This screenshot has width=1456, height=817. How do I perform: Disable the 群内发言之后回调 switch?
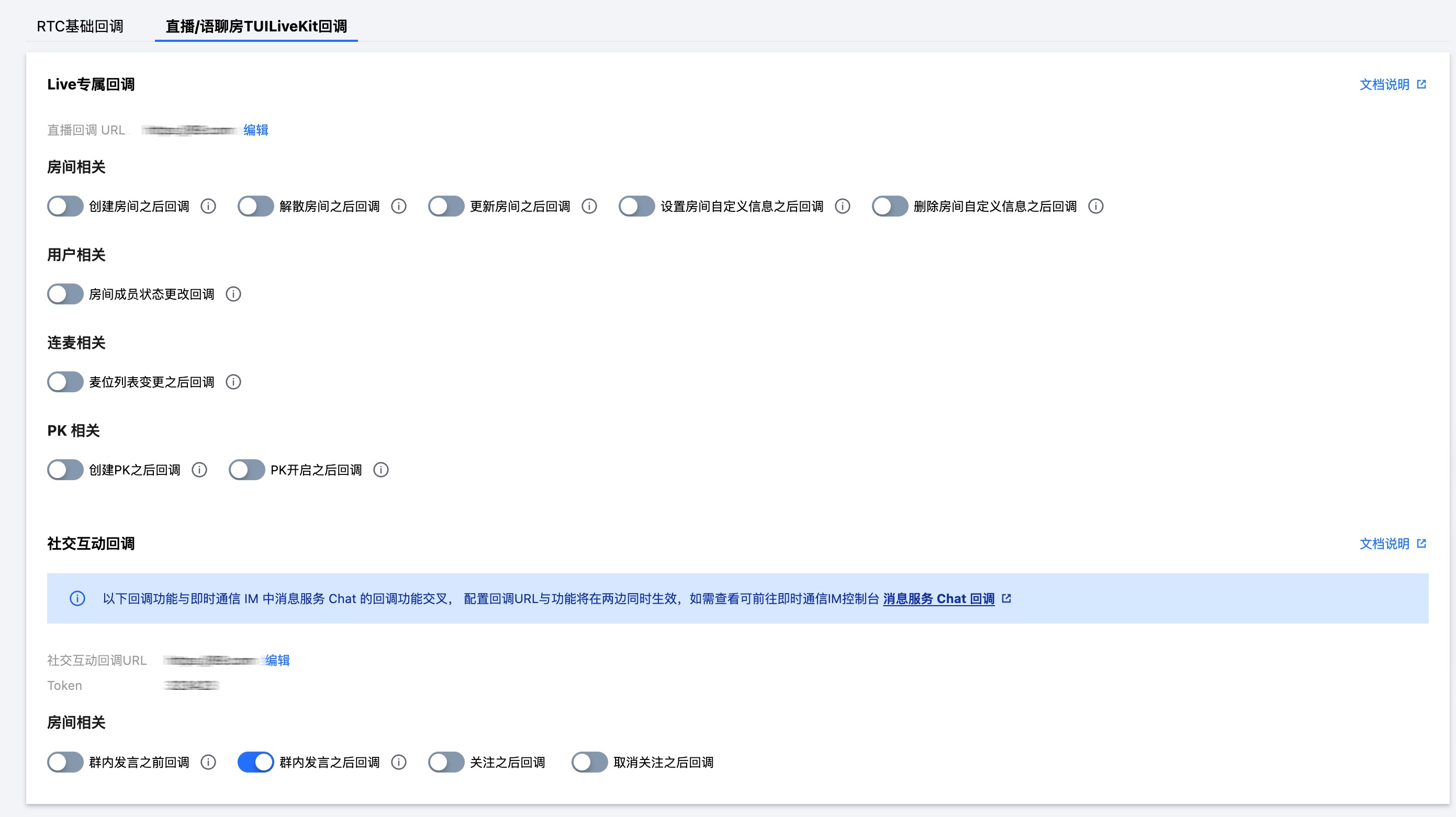(x=255, y=763)
